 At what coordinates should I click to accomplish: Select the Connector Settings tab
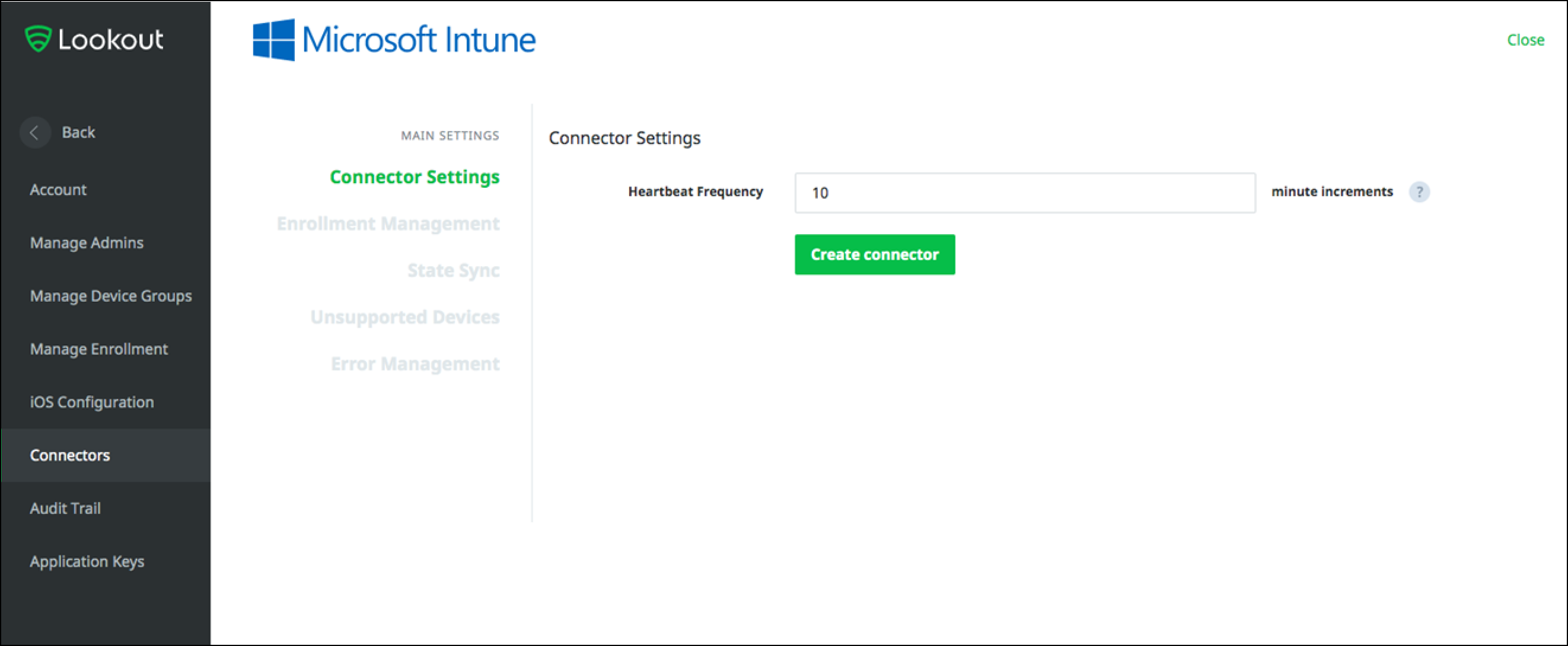(x=415, y=177)
